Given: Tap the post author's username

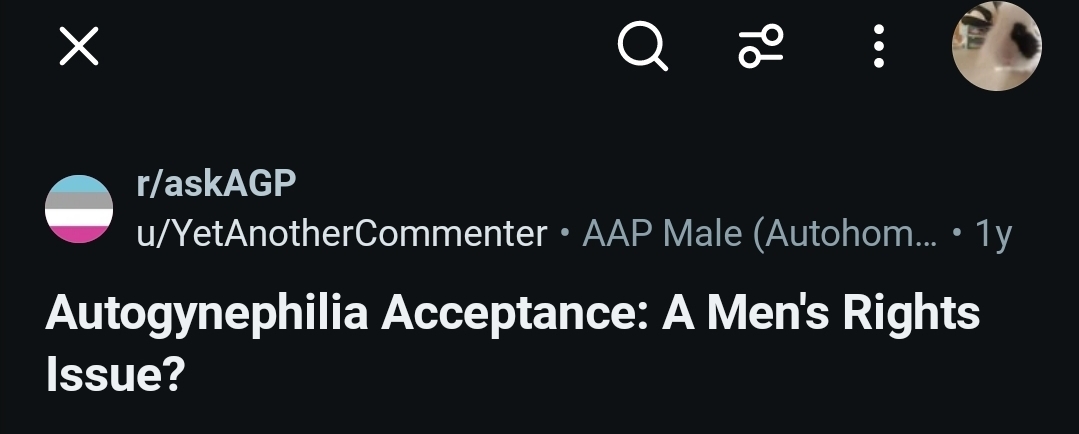Looking at the screenshot, I should (x=341, y=234).
